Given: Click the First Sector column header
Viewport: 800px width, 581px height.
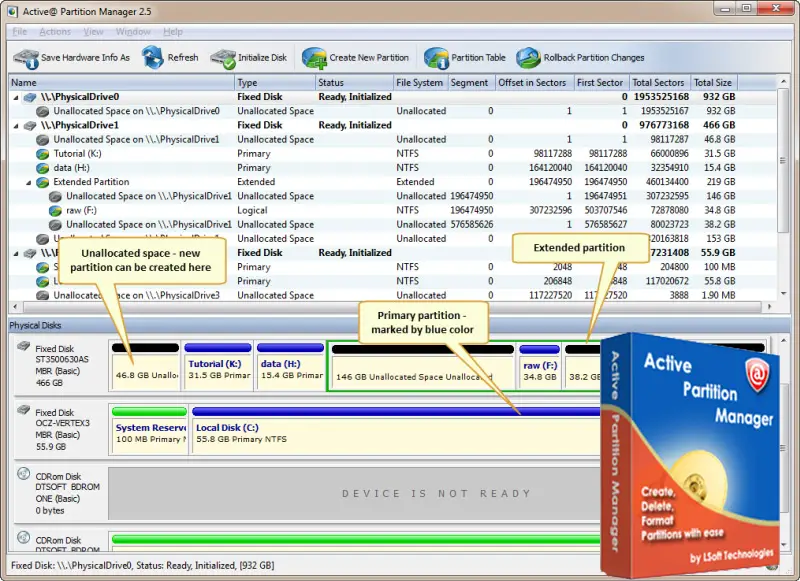Looking at the screenshot, I should (600, 83).
